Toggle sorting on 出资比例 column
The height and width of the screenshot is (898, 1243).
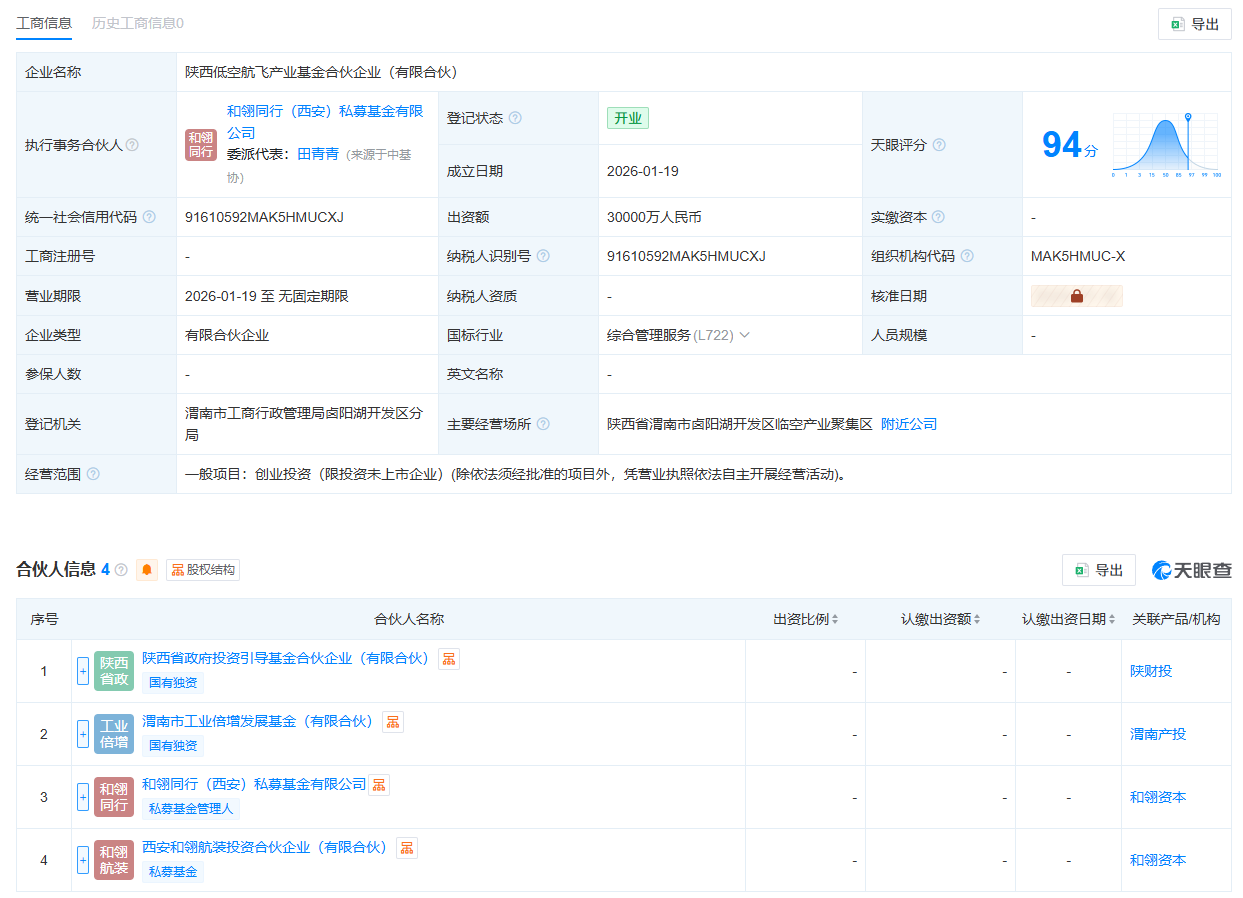coord(835,619)
